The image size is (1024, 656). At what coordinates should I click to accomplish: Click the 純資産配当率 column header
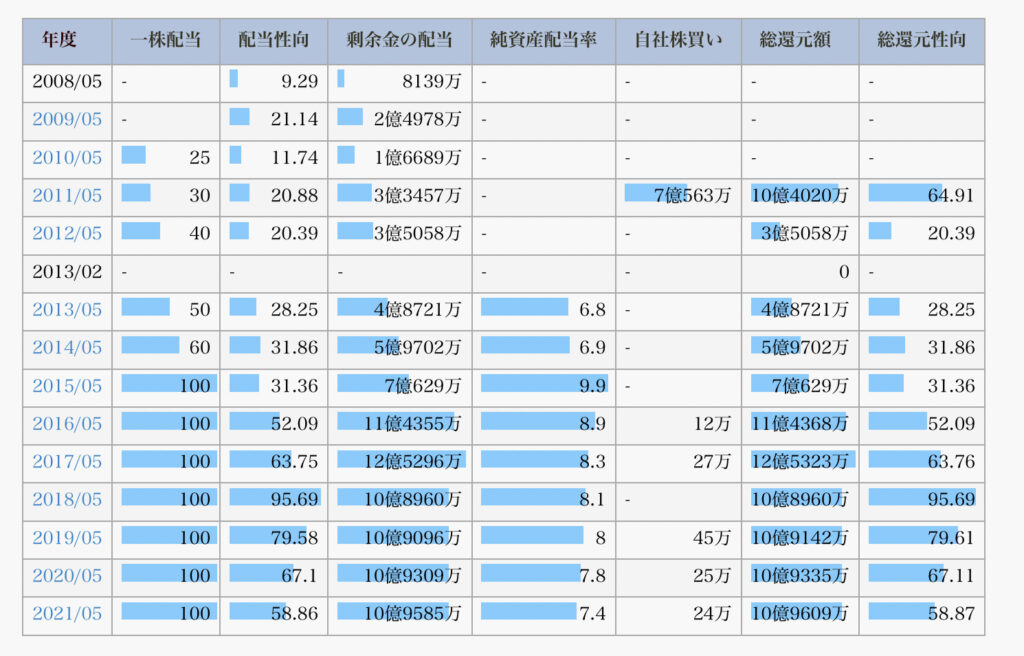click(x=543, y=40)
